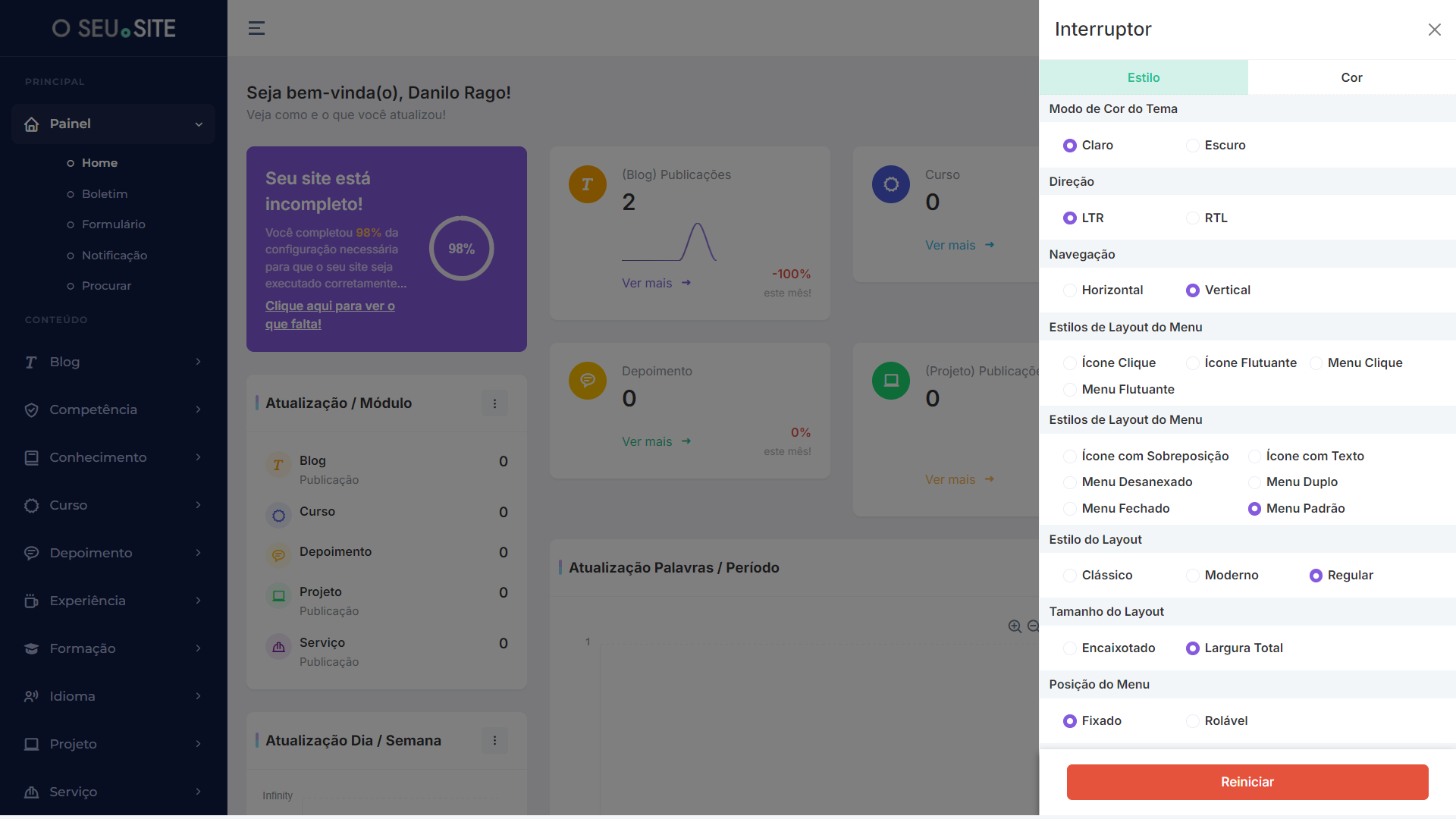1456x819 pixels.
Task: Expand the Formação chevron
Action: 198,648
